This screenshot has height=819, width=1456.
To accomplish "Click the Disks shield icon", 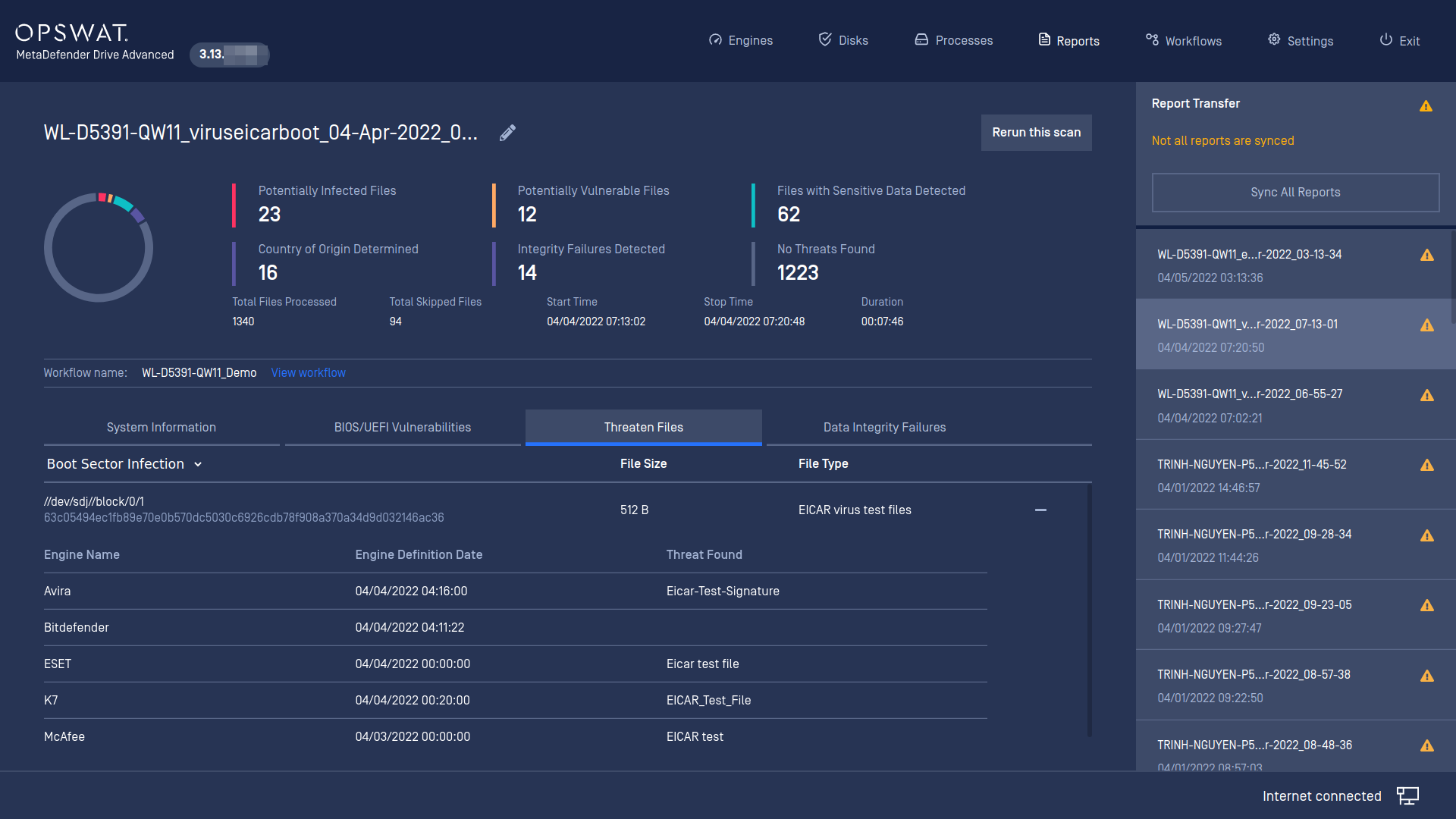I will (825, 39).
